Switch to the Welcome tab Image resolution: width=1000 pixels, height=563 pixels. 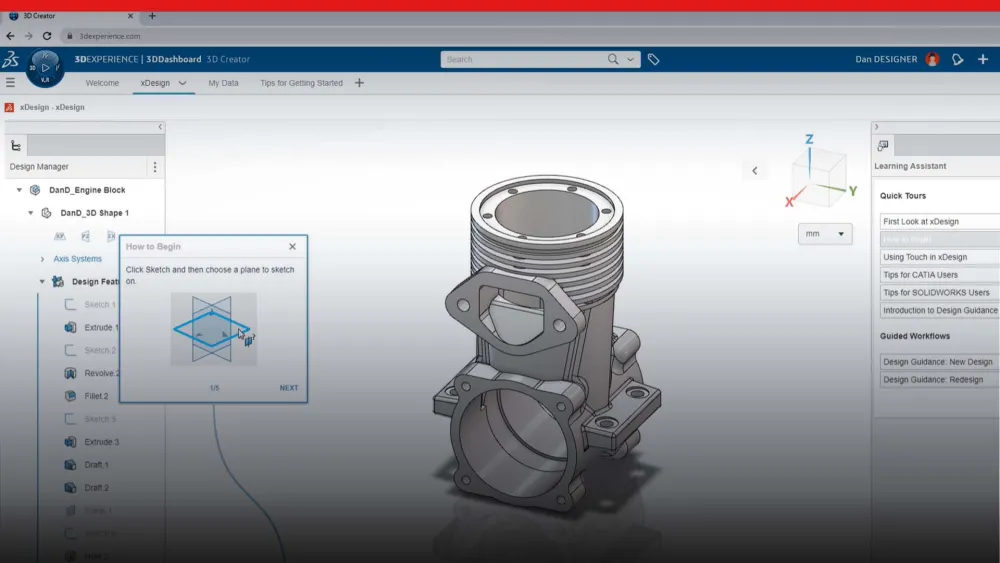pyautogui.click(x=102, y=83)
